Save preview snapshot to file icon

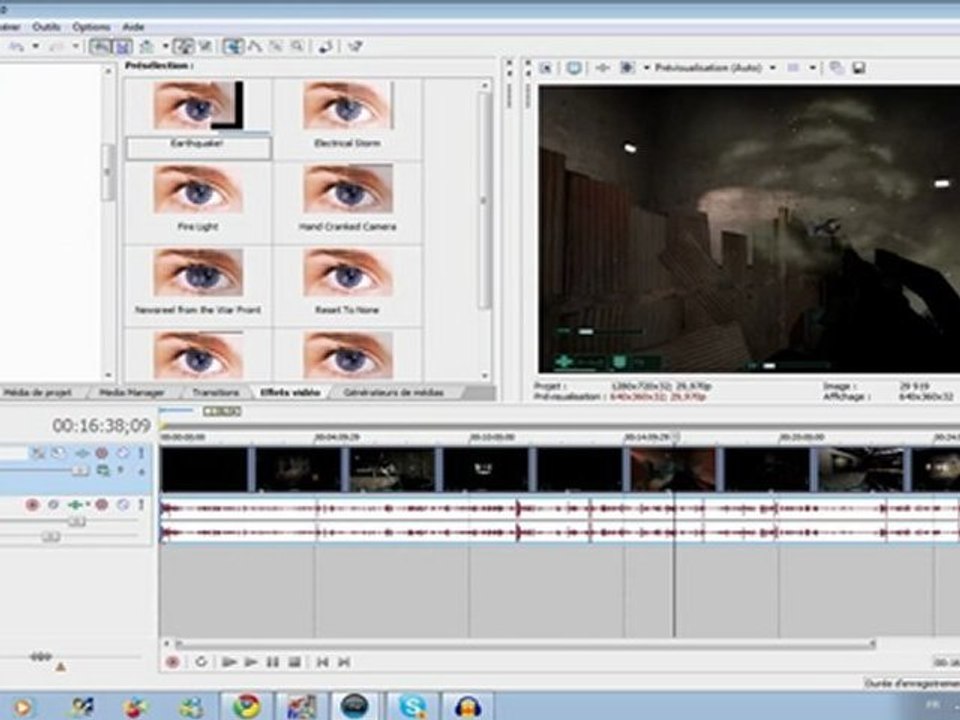coord(859,67)
